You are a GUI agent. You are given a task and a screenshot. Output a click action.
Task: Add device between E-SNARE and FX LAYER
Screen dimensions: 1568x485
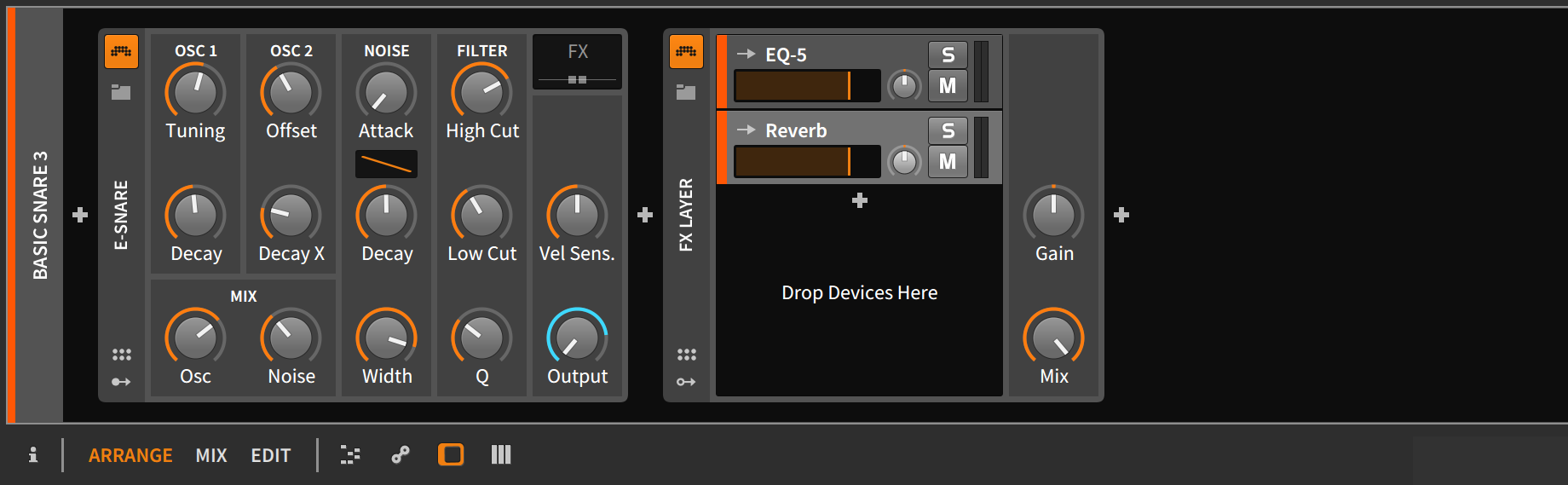(x=645, y=215)
